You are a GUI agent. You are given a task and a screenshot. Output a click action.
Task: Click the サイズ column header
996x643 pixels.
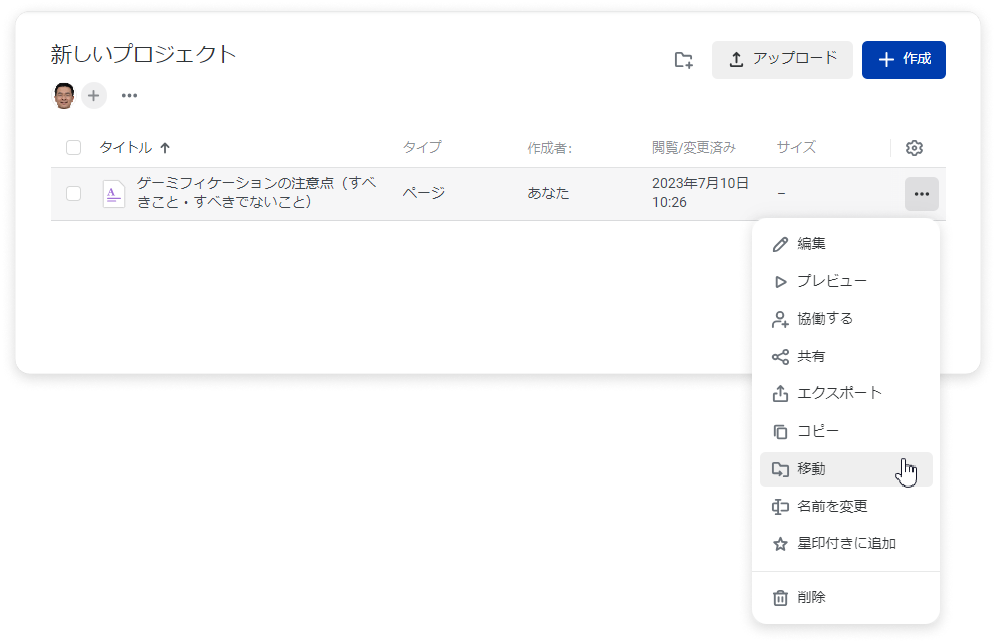(x=796, y=147)
